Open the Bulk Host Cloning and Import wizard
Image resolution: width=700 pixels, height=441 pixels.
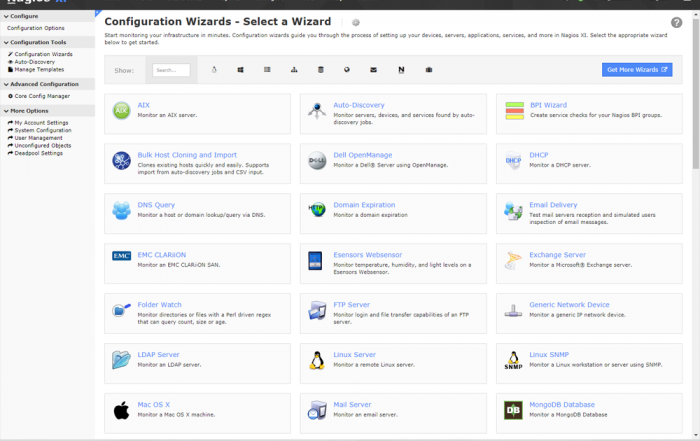pos(187,155)
